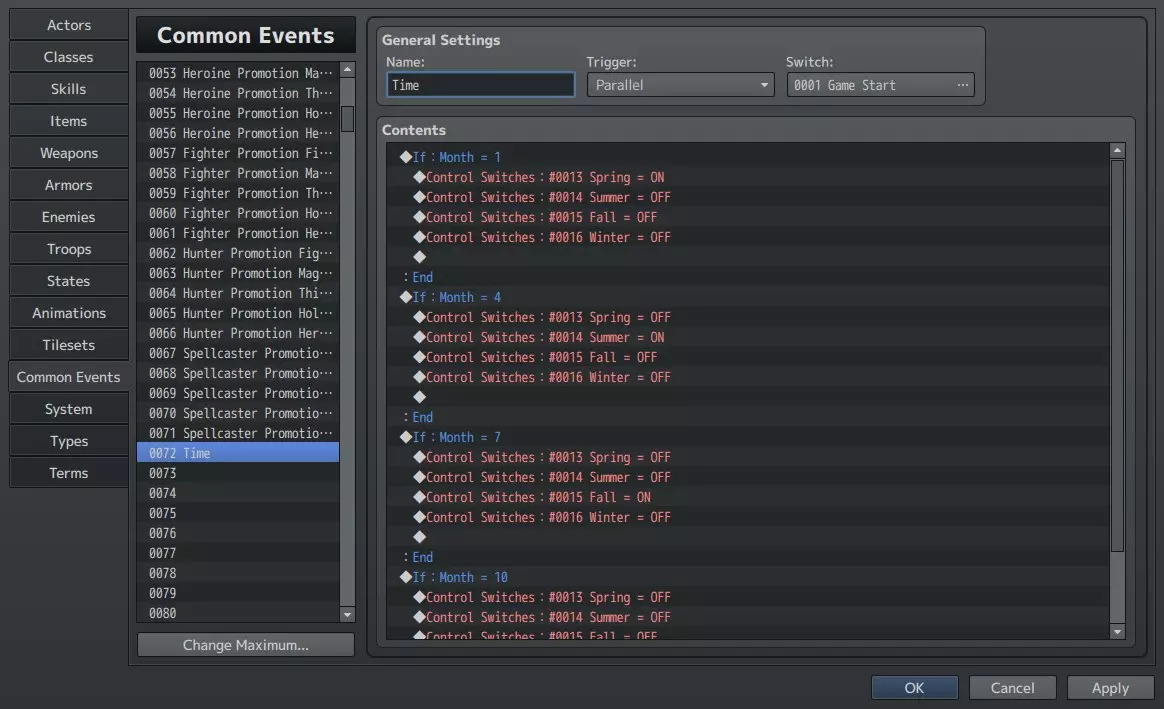Switch to the Classes tab
Image resolution: width=1164 pixels, height=709 pixels.
point(68,56)
